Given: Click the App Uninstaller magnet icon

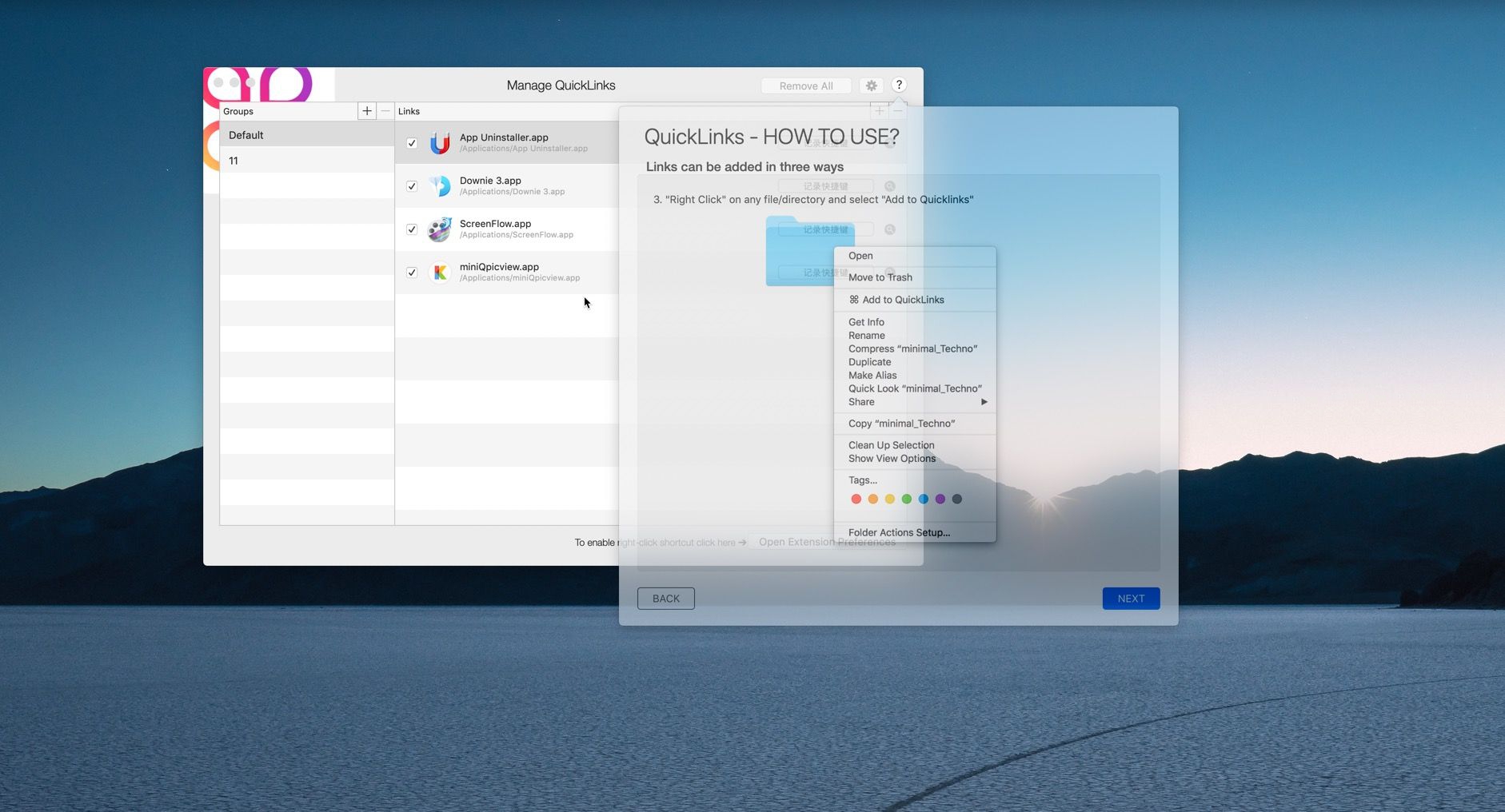Looking at the screenshot, I should (x=440, y=143).
